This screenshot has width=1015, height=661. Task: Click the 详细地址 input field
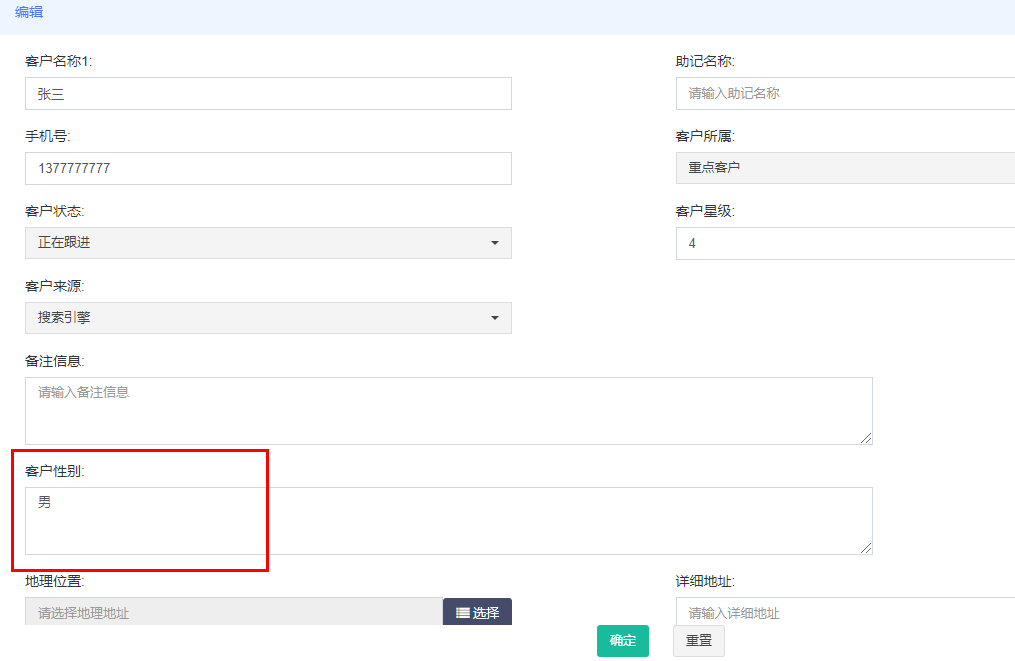click(x=845, y=612)
